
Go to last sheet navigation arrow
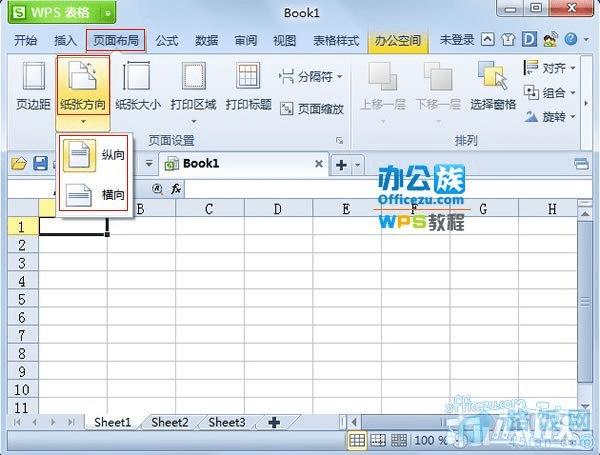(x=71, y=422)
